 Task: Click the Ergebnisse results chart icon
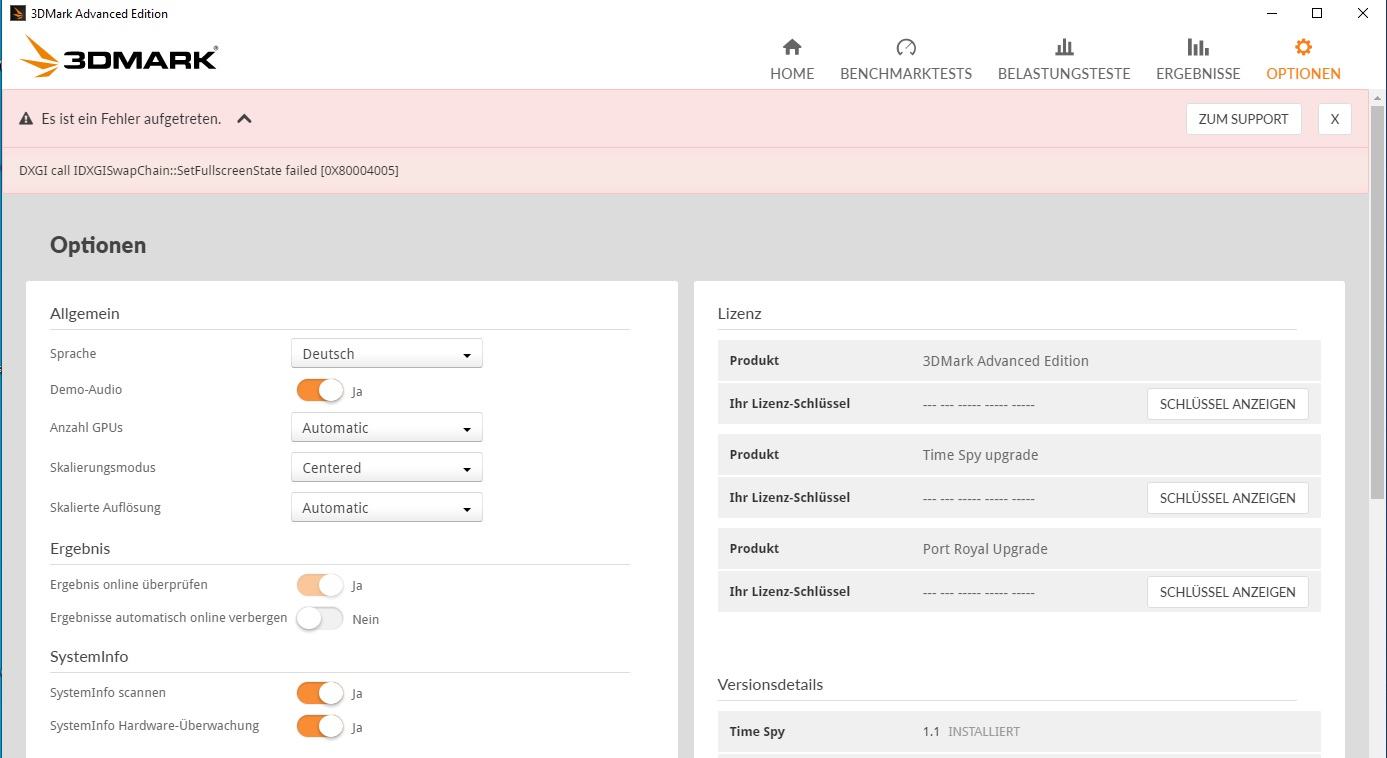point(1198,47)
